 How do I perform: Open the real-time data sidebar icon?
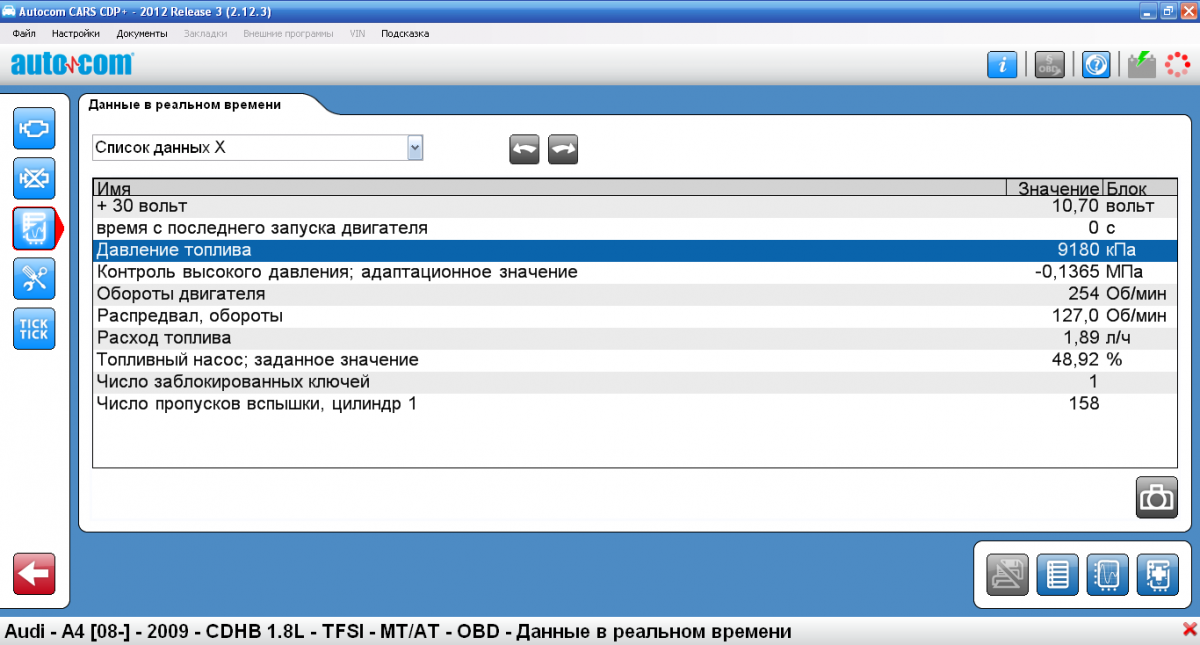34,229
